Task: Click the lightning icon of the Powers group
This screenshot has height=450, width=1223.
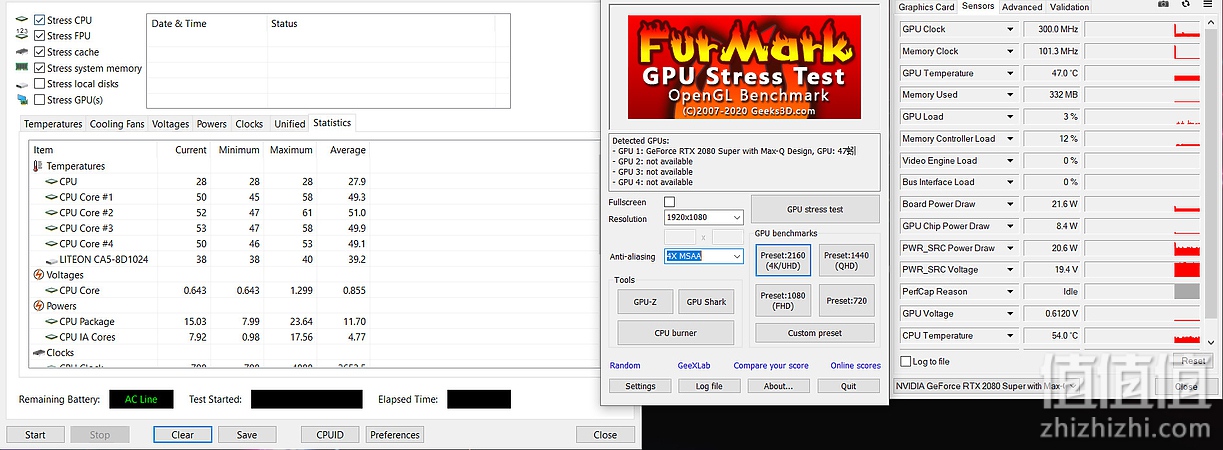Action: [39, 306]
